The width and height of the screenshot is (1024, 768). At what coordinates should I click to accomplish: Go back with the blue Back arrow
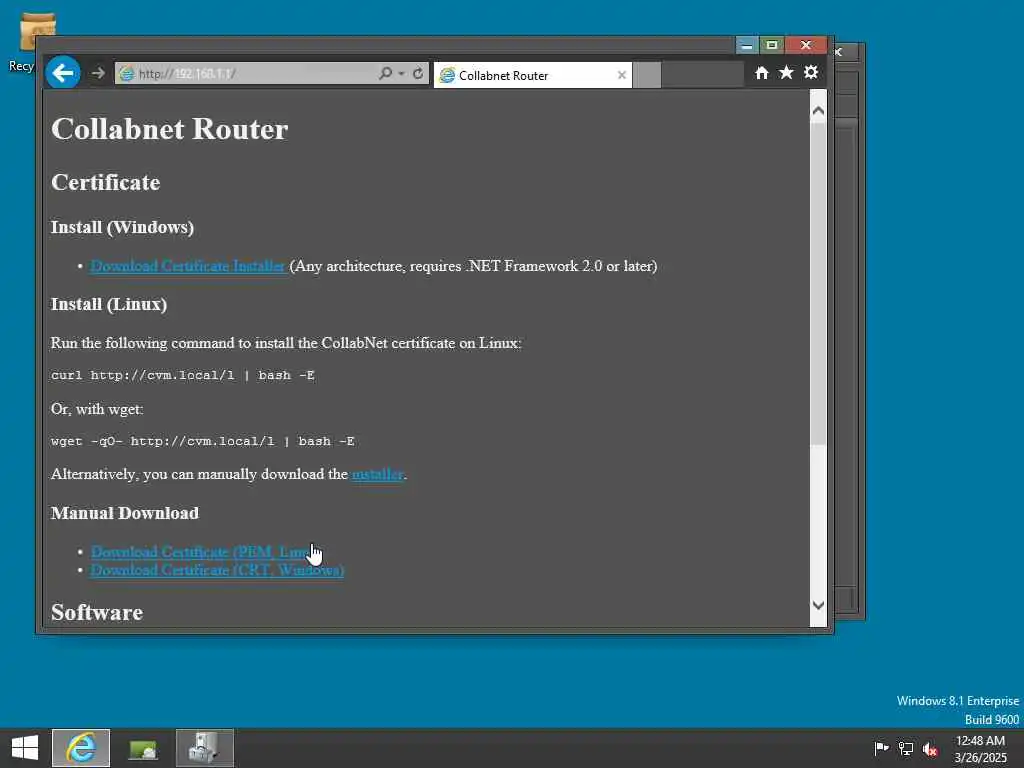[x=63, y=72]
